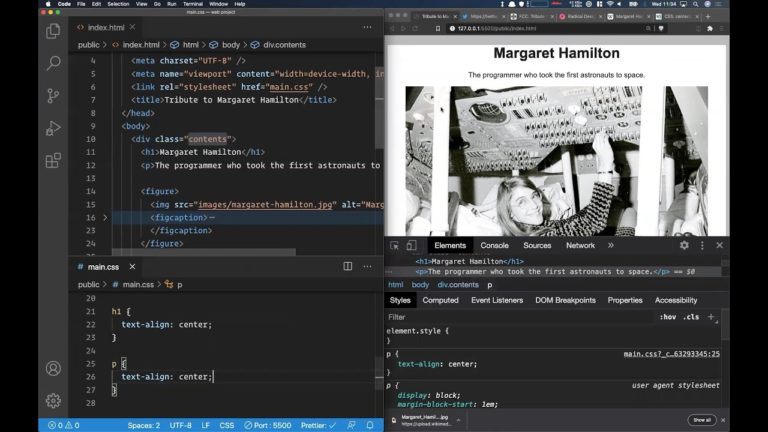
Task: Select html in DevTools breadcrumb
Action: (x=395, y=285)
